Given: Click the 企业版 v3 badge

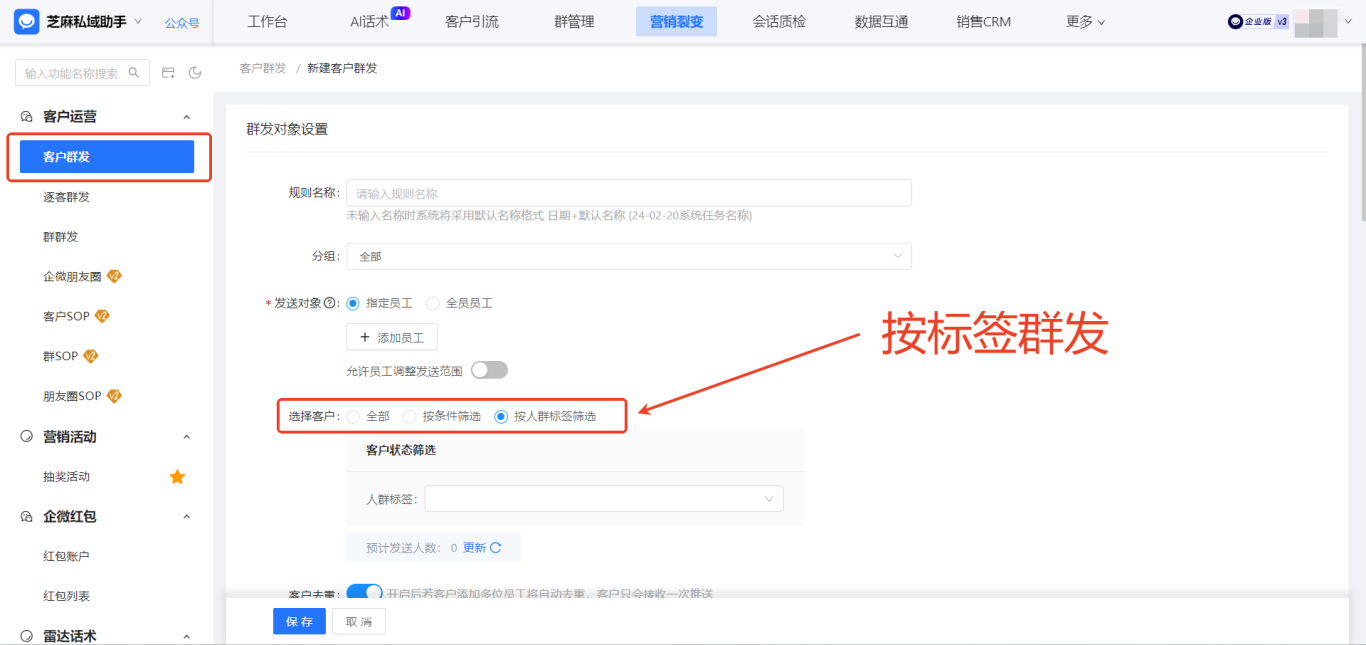Looking at the screenshot, I should 1258,21.
